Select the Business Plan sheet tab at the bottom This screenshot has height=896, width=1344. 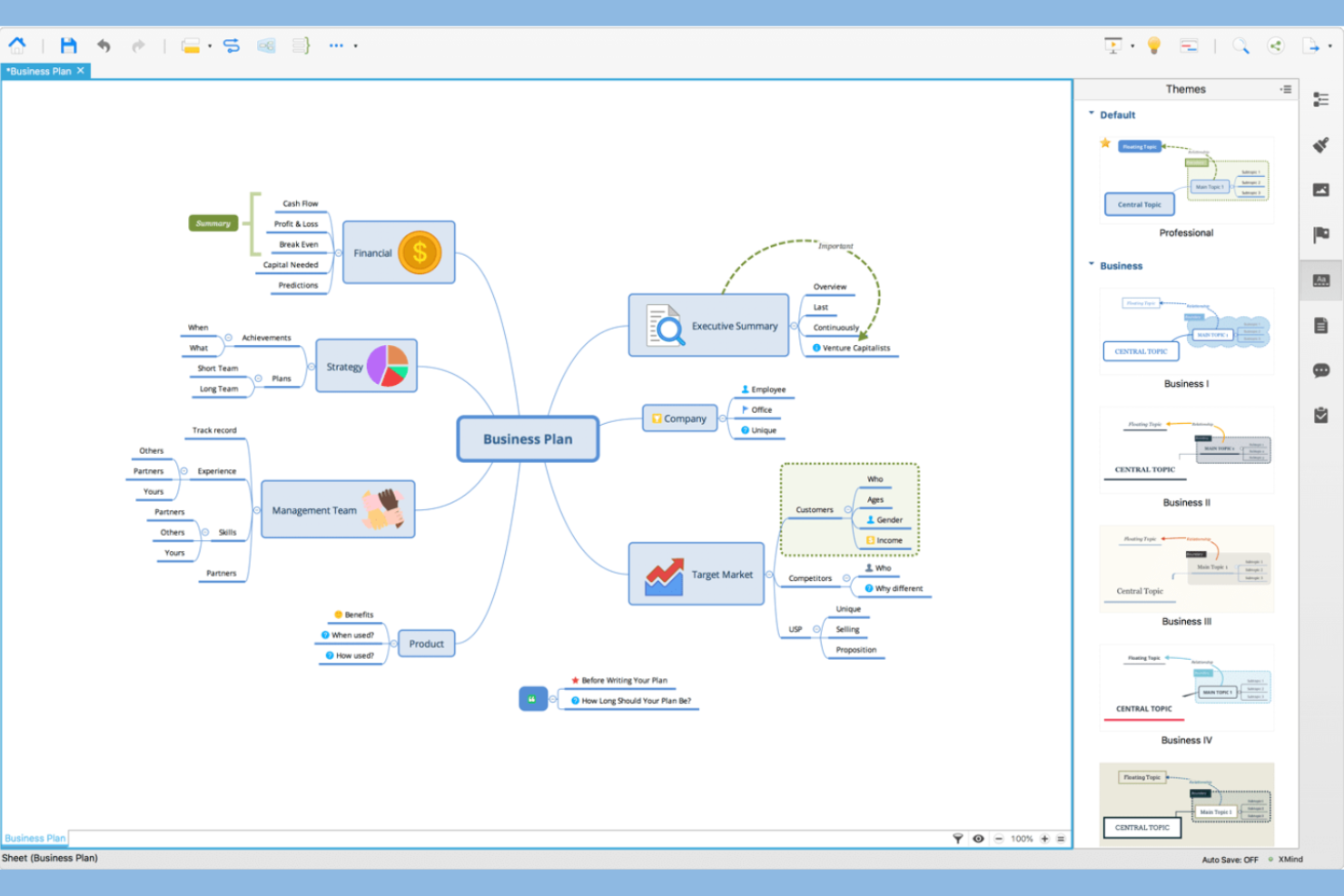point(35,838)
